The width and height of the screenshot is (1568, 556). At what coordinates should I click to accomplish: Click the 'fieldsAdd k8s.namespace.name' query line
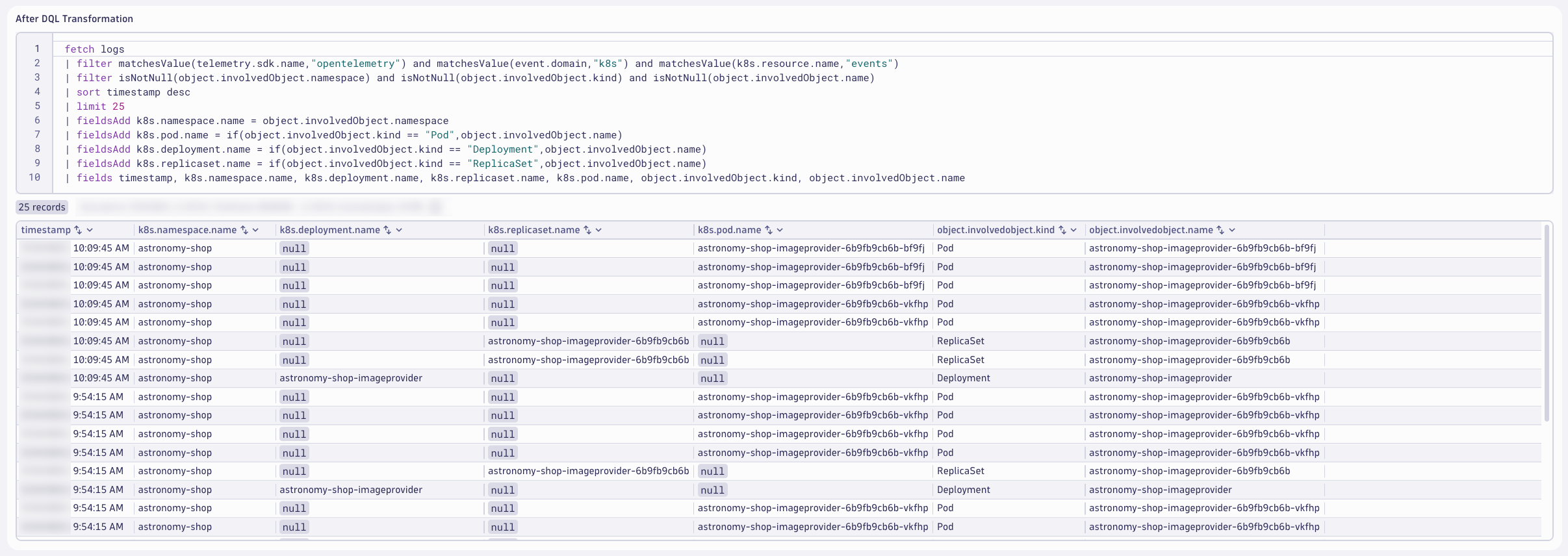coord(257,121)
